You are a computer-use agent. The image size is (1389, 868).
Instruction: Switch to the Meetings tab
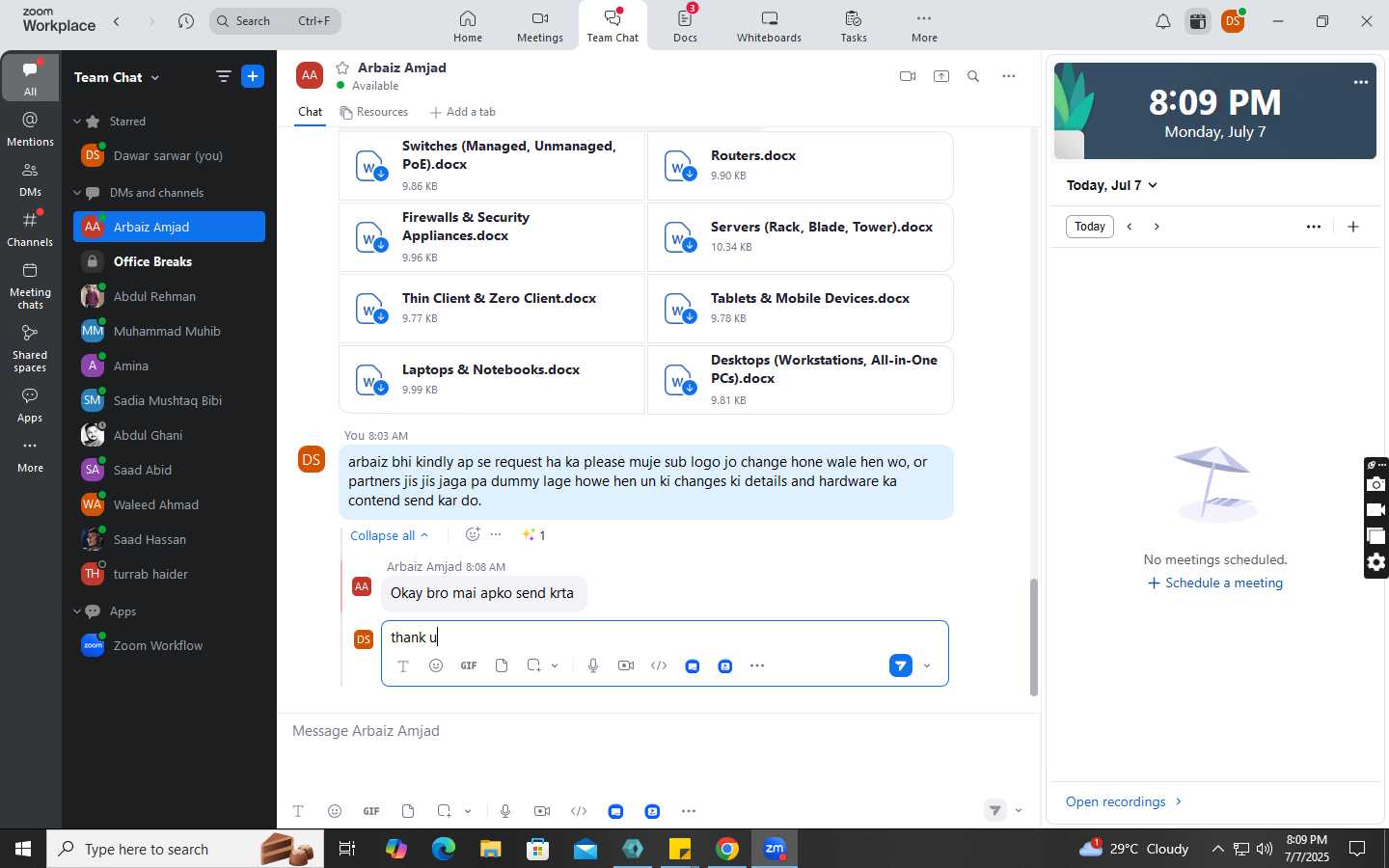540,26
